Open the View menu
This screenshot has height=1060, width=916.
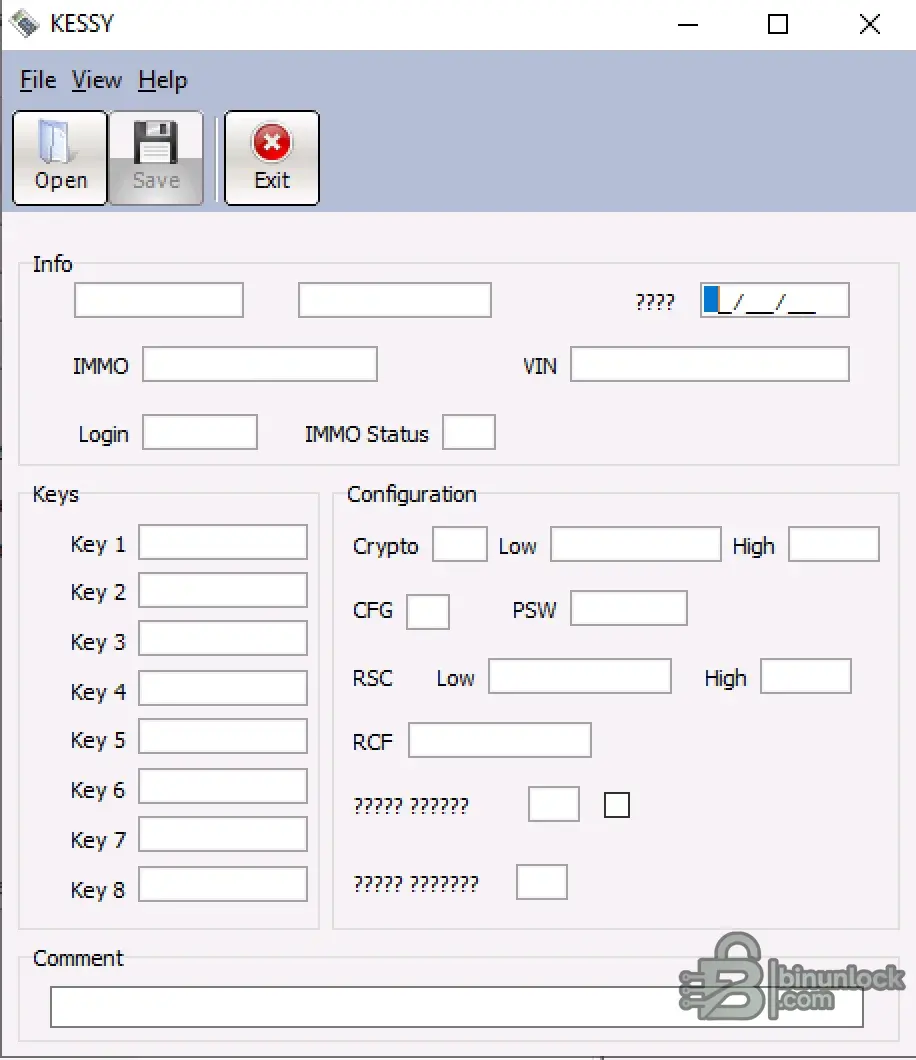pyautogui.click(x=97, y=80)
